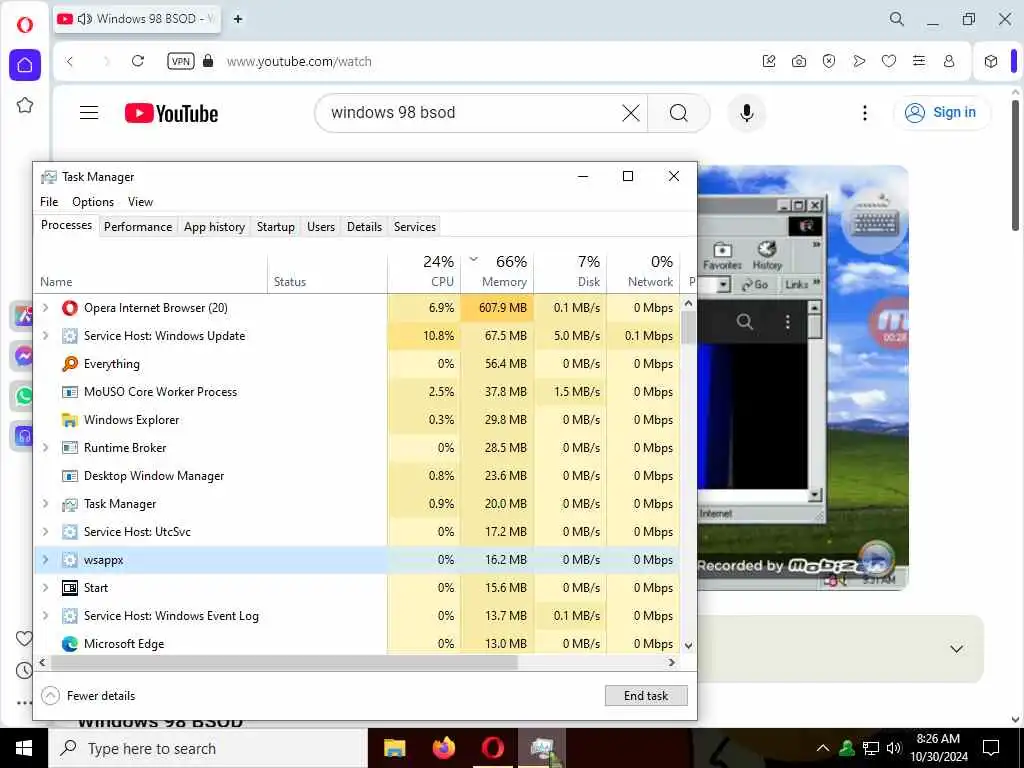Click the YouTube search magnifier button
The width and height of the screenshot is (1024, 768).
[x=679, y=113]
